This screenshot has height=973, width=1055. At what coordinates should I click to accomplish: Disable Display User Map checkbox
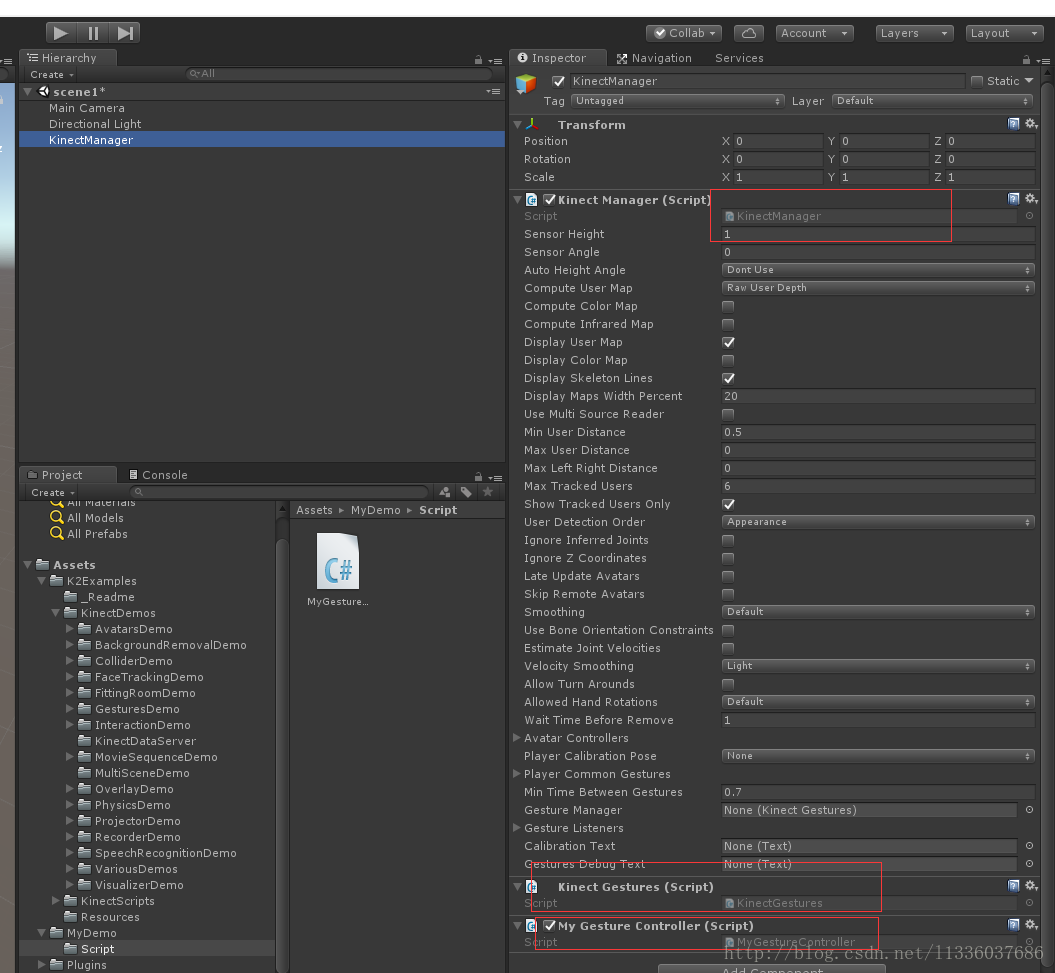tap(728, 343)
